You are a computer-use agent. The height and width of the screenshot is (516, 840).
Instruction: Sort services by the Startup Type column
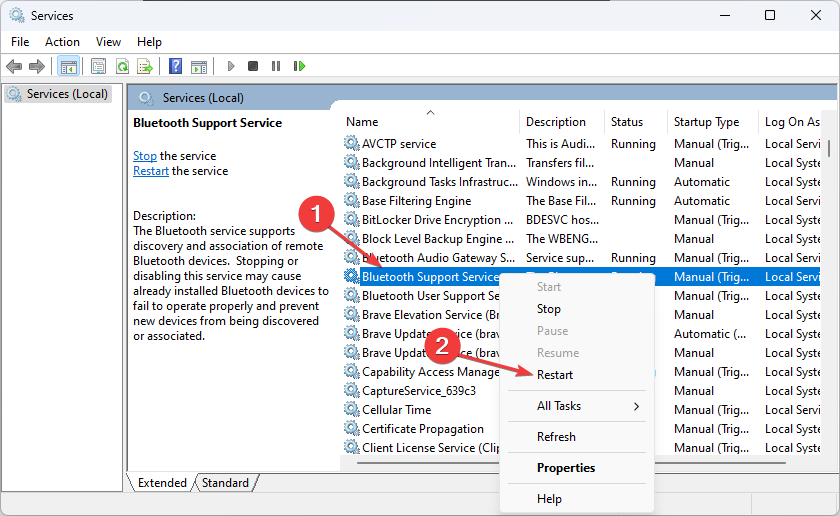(706, 122)
